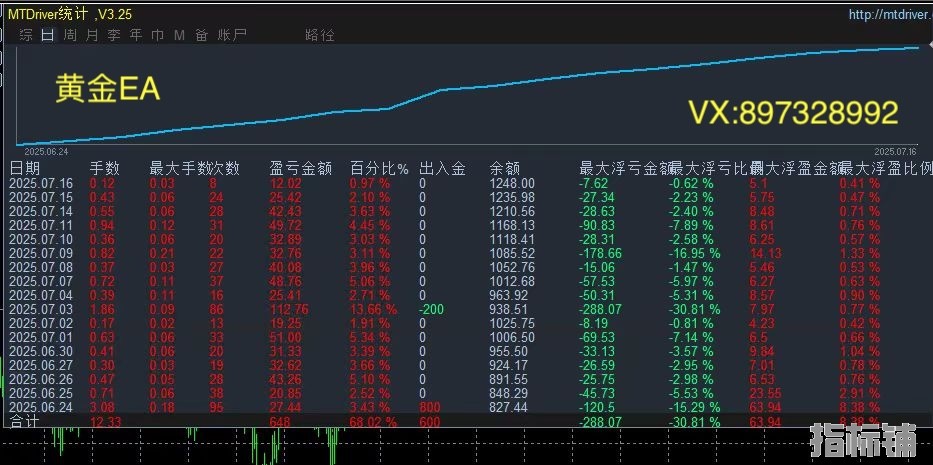Select the 日 daily tab
933x465 pixels.
(x=48, y=35)
